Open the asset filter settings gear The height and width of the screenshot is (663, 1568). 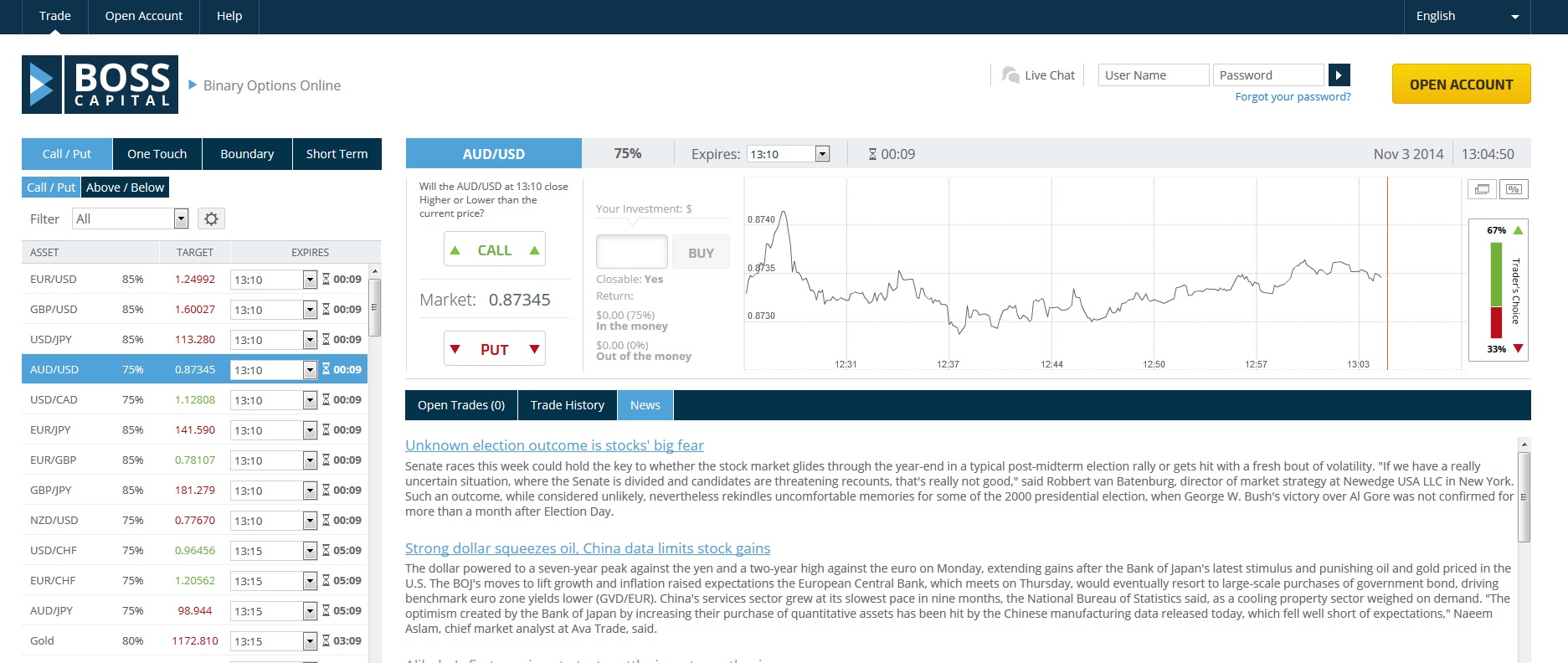point(212,218)
